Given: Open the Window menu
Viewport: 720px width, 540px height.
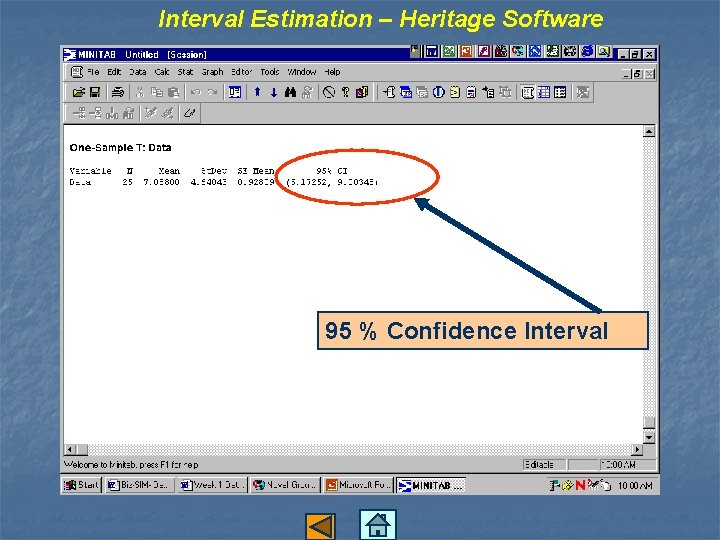Looking at the screenshot, I should point(302,72).
